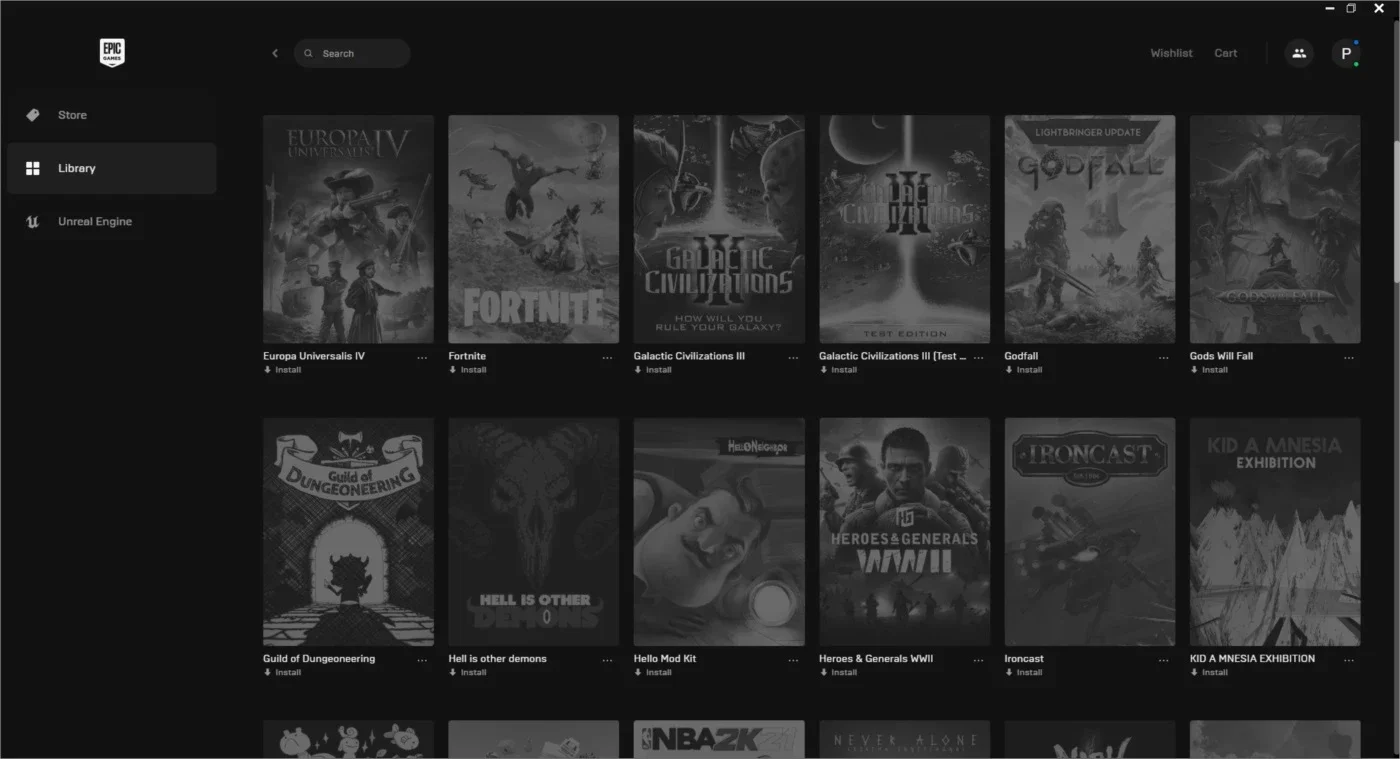Click the Ironcast title text
The height and width of the screenshot is (759, 1400).
click(x=1024, y=659)
